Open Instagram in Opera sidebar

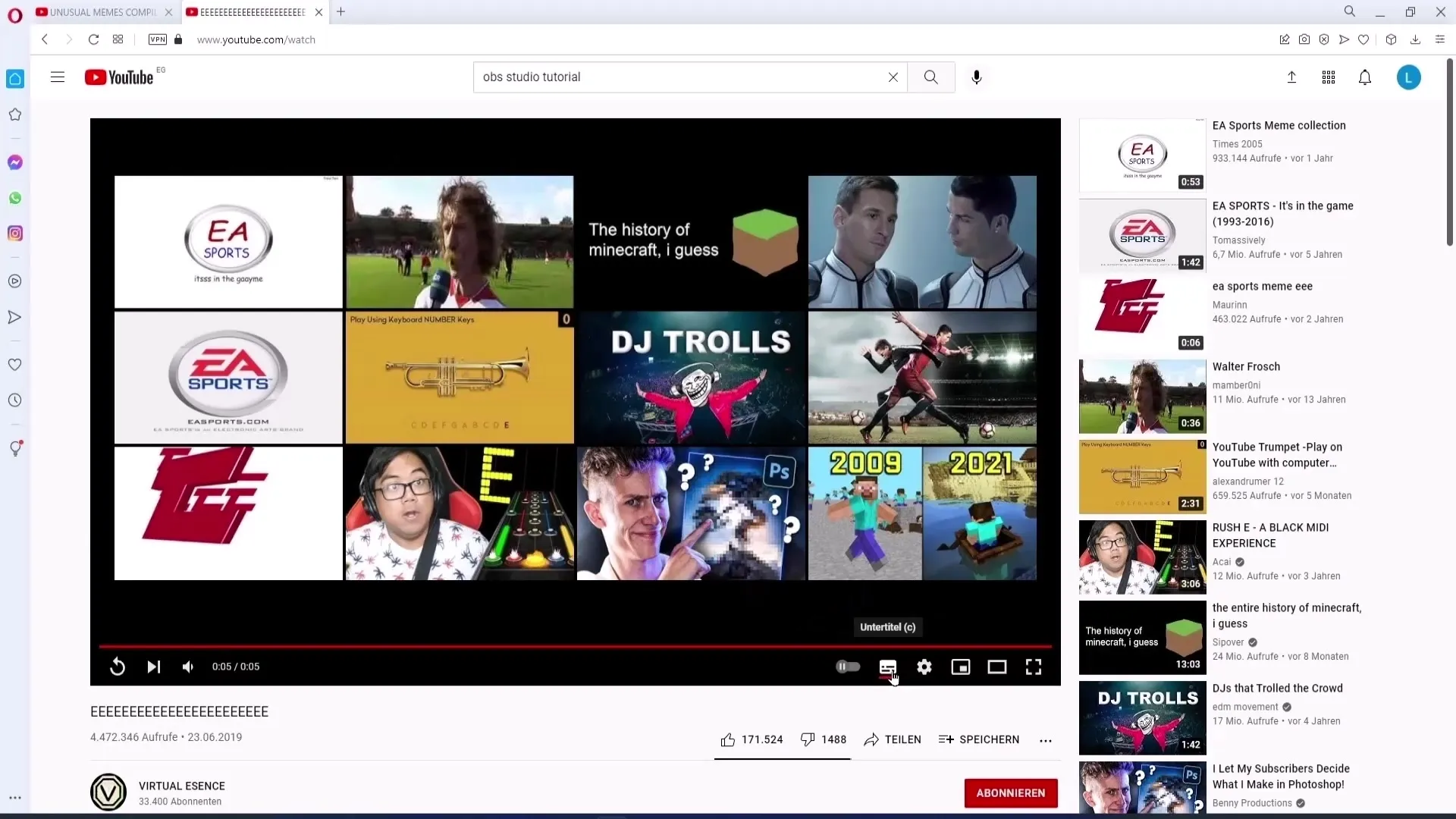[14, 234]
